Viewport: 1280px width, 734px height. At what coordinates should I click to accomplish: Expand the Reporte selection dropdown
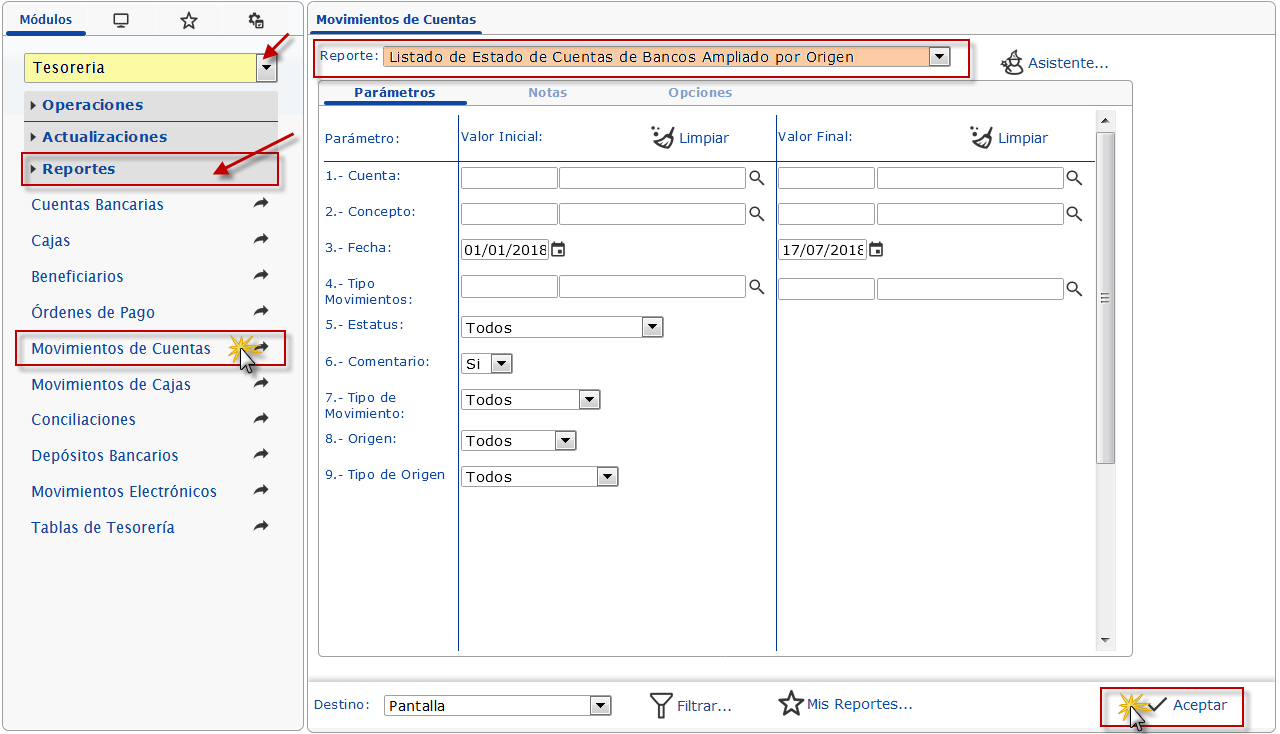939,57
